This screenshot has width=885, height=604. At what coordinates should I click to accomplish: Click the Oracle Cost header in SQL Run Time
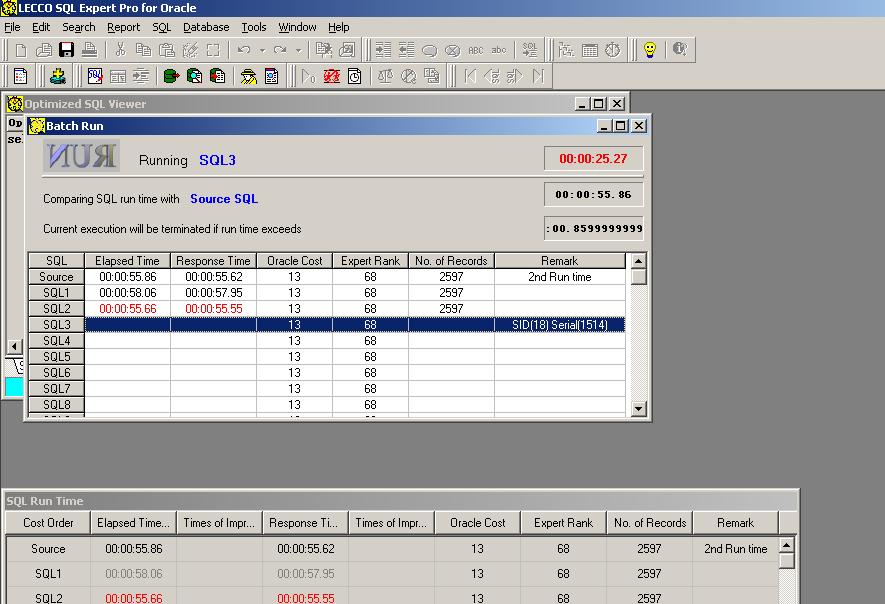tap(477, 523)
